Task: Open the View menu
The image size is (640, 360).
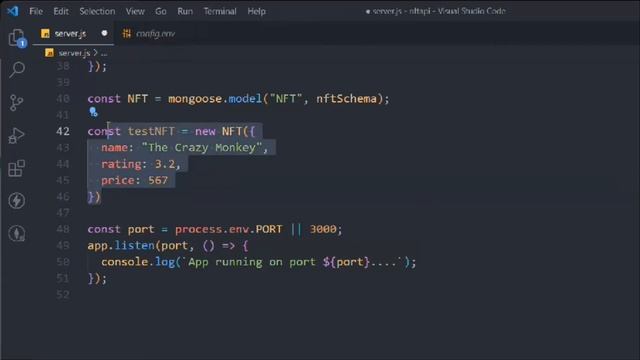Action: click(135, 11)
